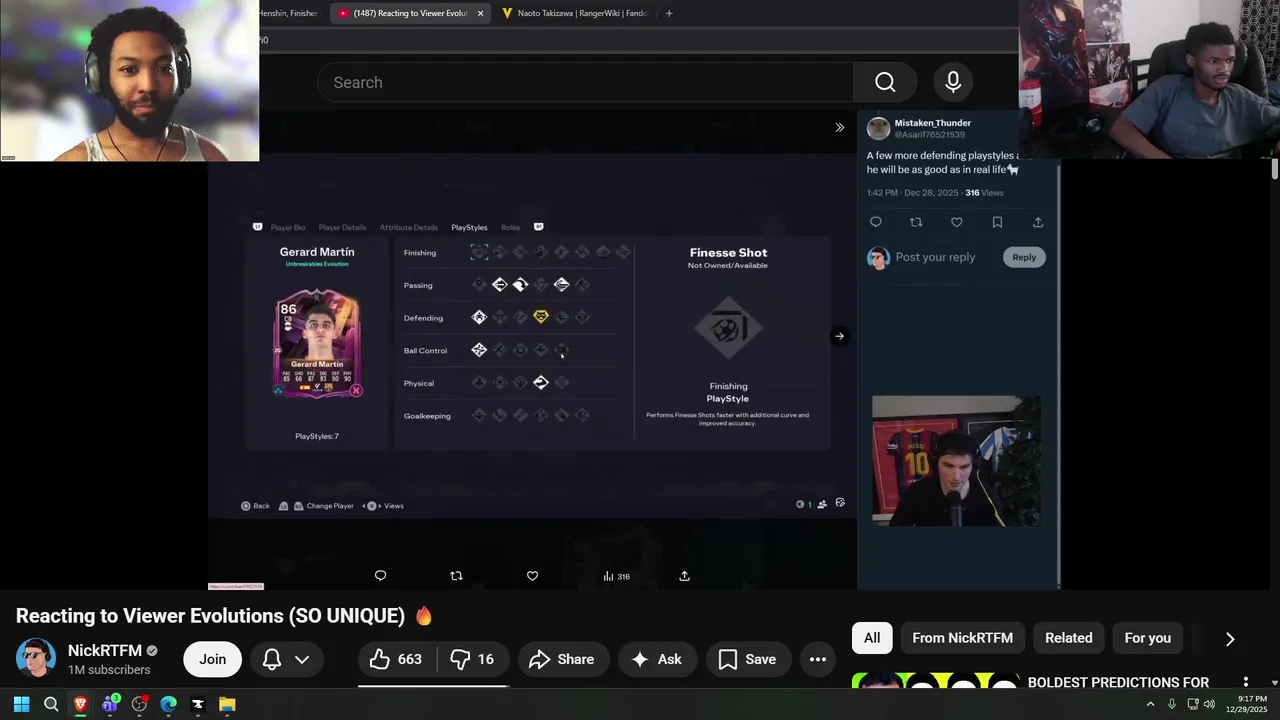
Task: Click bookmark icon under Mistaken_Thunder tweet
Action: pos(997,222)
